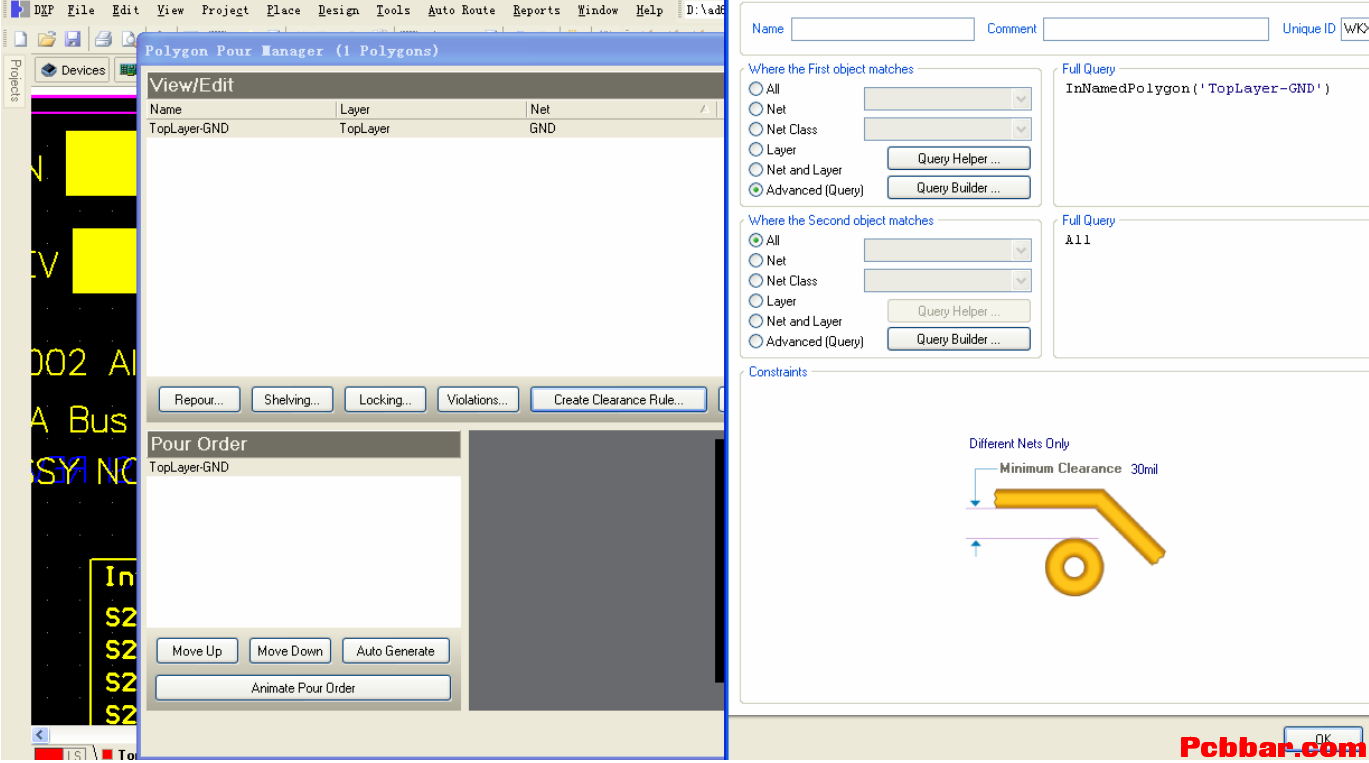Click the Shelving... button
Image resolution: width=1369 pixels, height=763 pixels.
click(x=292, y=400)
